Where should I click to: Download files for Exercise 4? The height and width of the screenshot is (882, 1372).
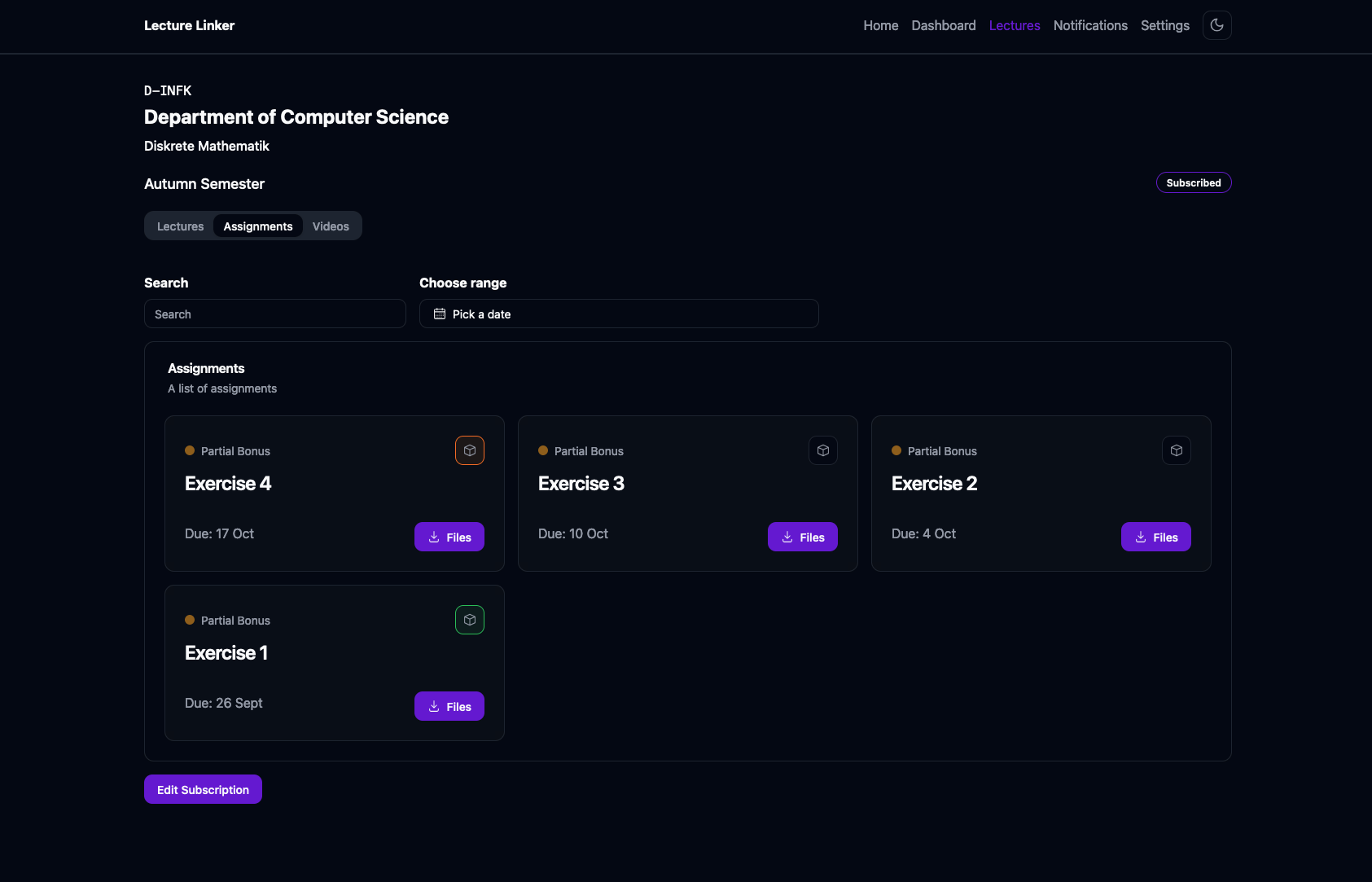[449, 537]
